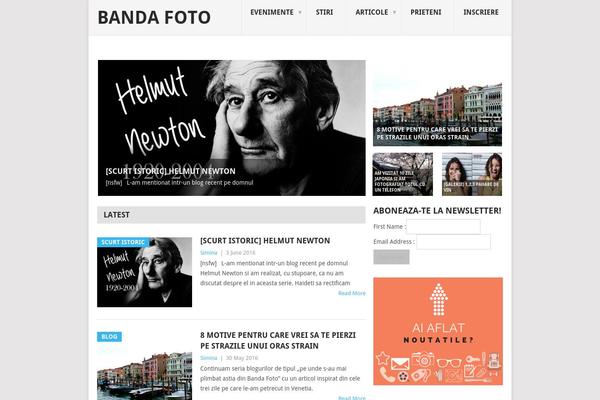Open the 8 MOTIVE PENTRU CARE headline
Viewport: 600px width, 400px height.
click(278, 340)
